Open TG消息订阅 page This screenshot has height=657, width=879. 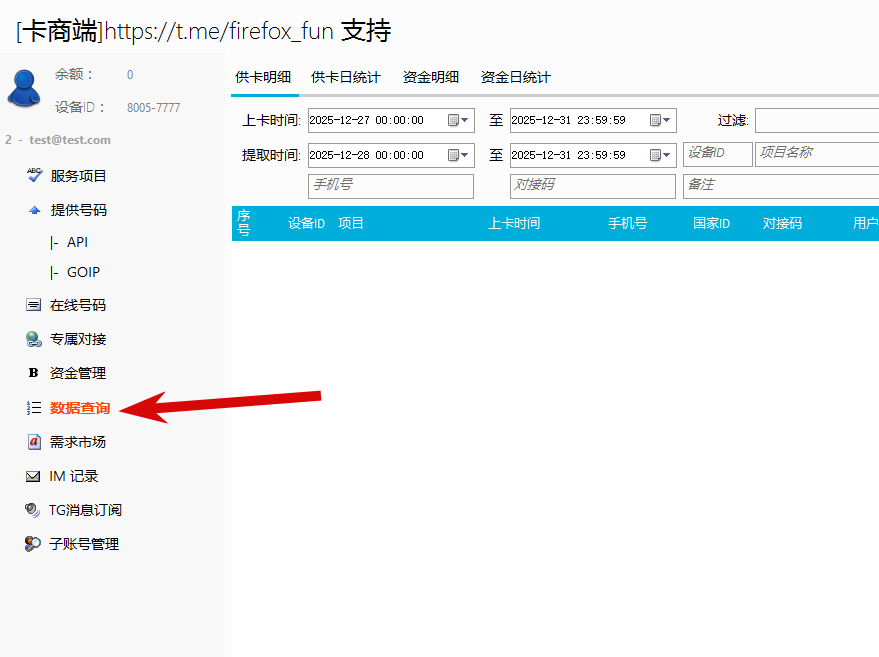tap(85, 510)
